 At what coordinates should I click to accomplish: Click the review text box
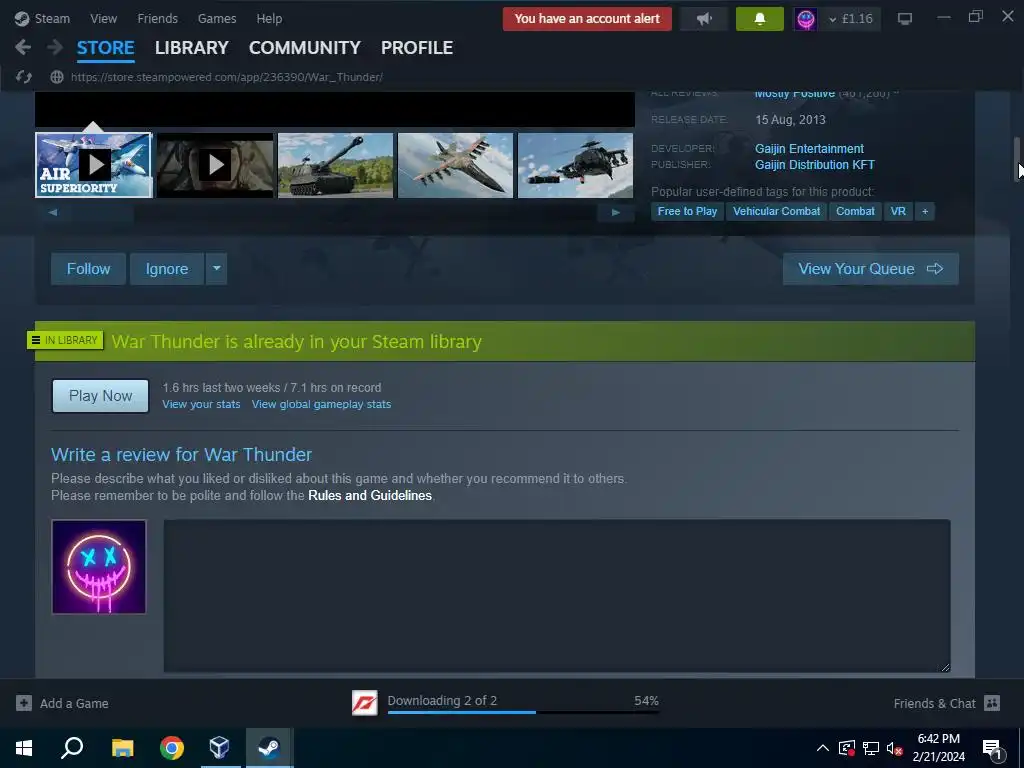click(557, 596)
